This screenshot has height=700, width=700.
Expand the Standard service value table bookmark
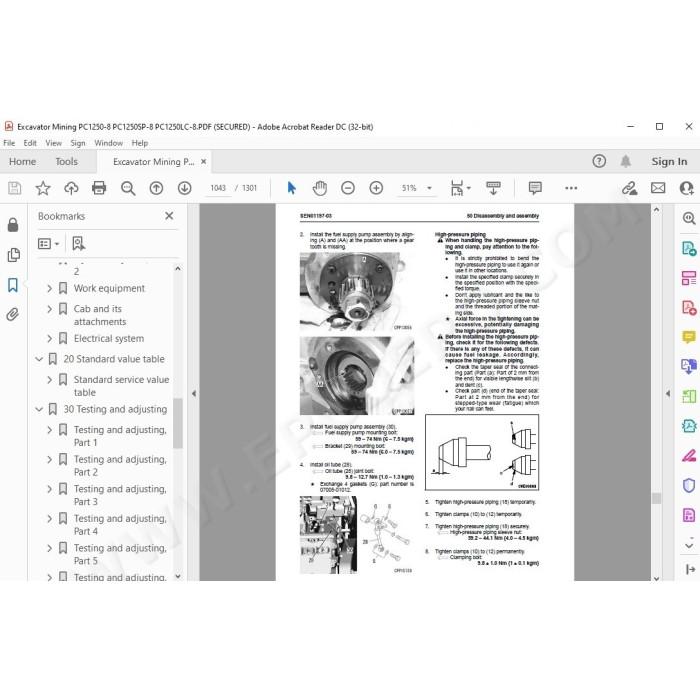pos(50,380)
